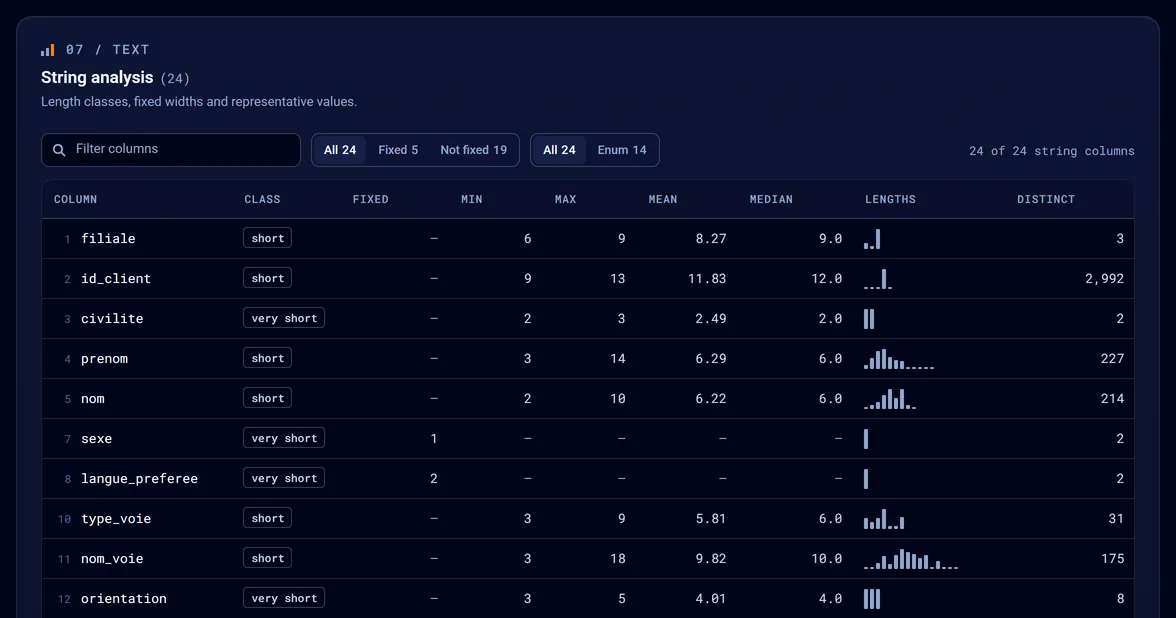Click the langue_preferee column name
This screenshot has height=618, width=1176.
tap(140, 478)
